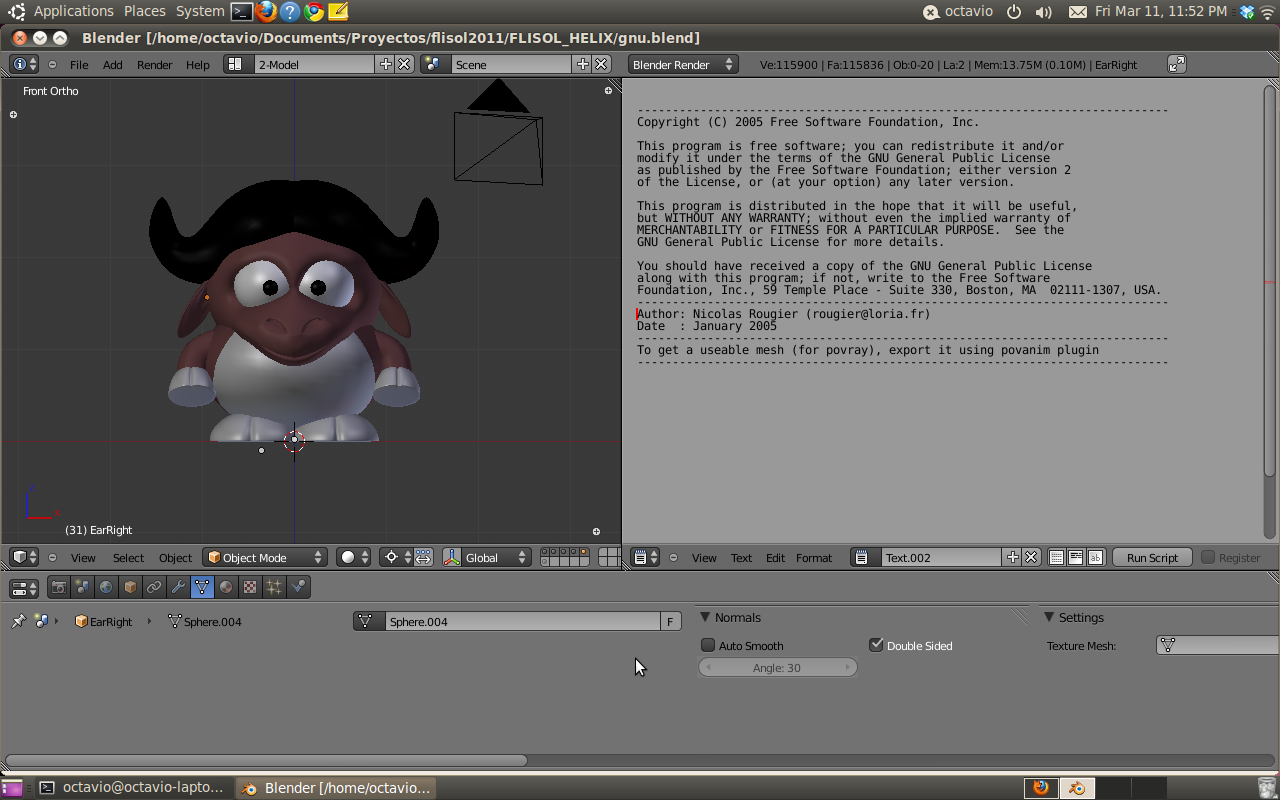Open the World properties tab (globe icon)
Screen dimensions: 1280x800
[x=106, y=587]
